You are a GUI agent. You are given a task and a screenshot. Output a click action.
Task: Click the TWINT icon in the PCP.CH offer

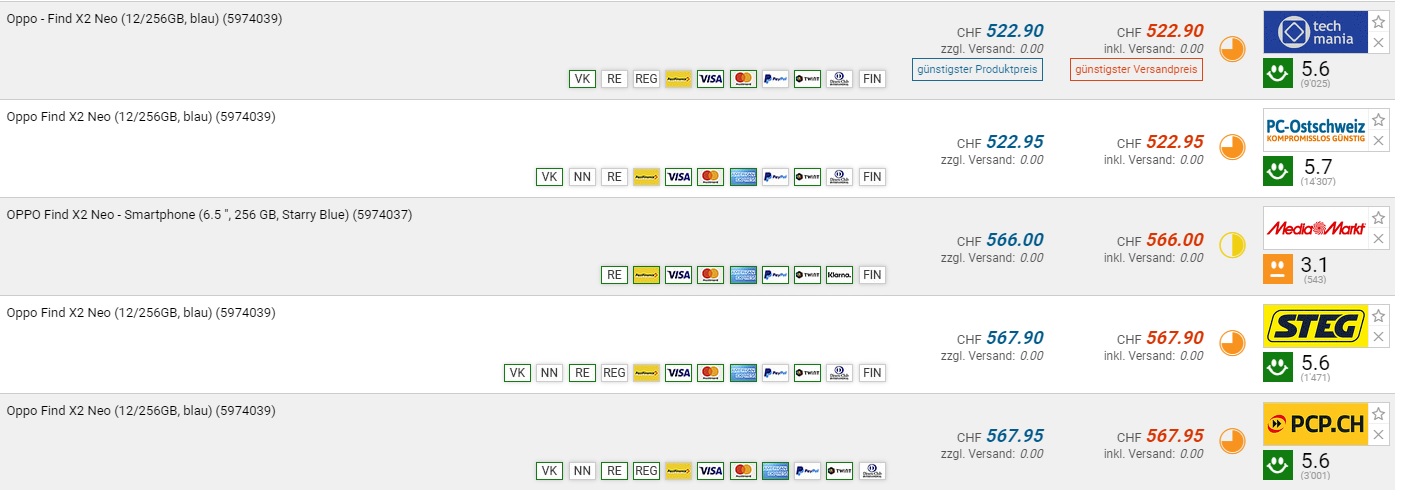(840, 471)
